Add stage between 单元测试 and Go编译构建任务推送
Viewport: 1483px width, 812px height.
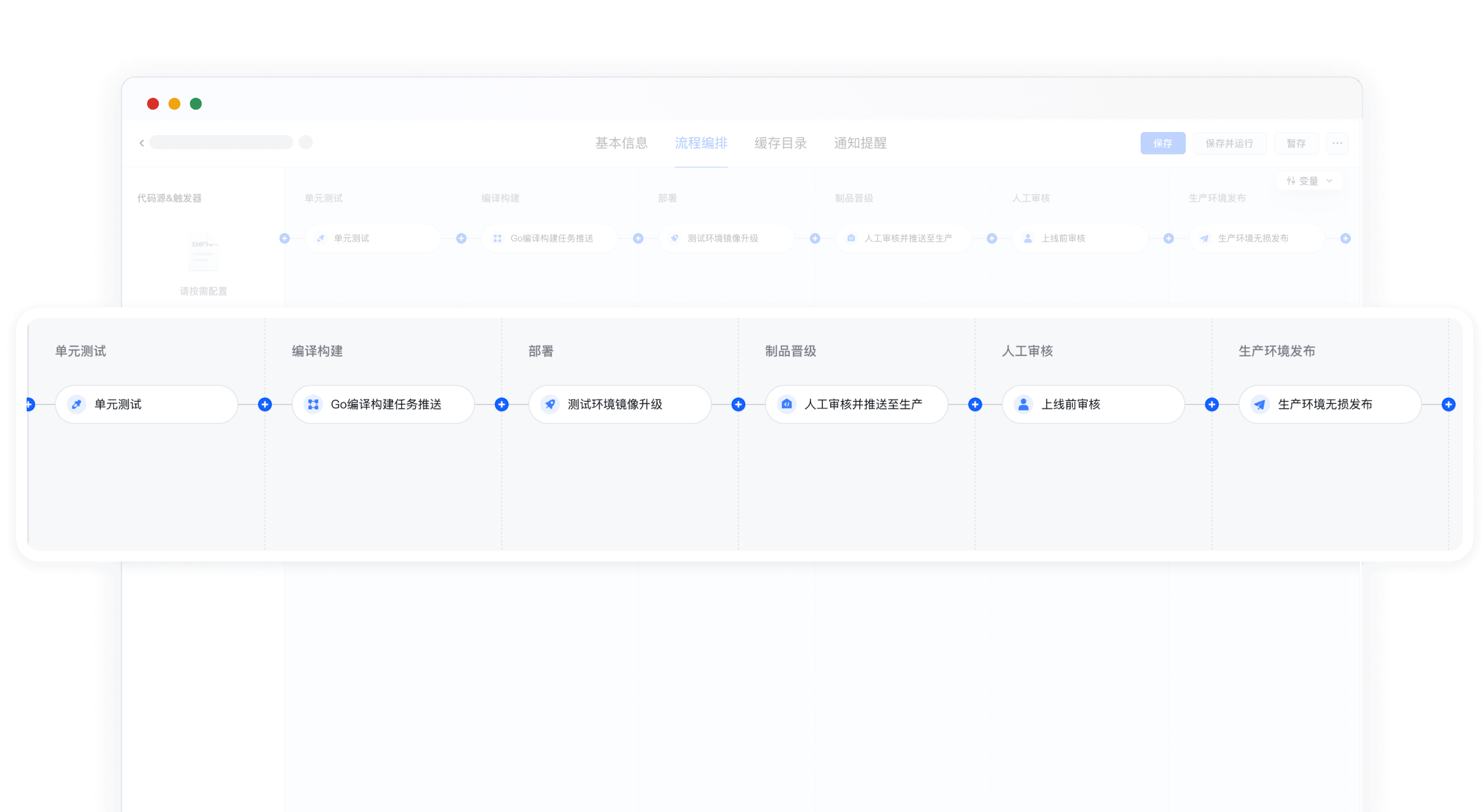pyautogui.click(x=265, y=405)
